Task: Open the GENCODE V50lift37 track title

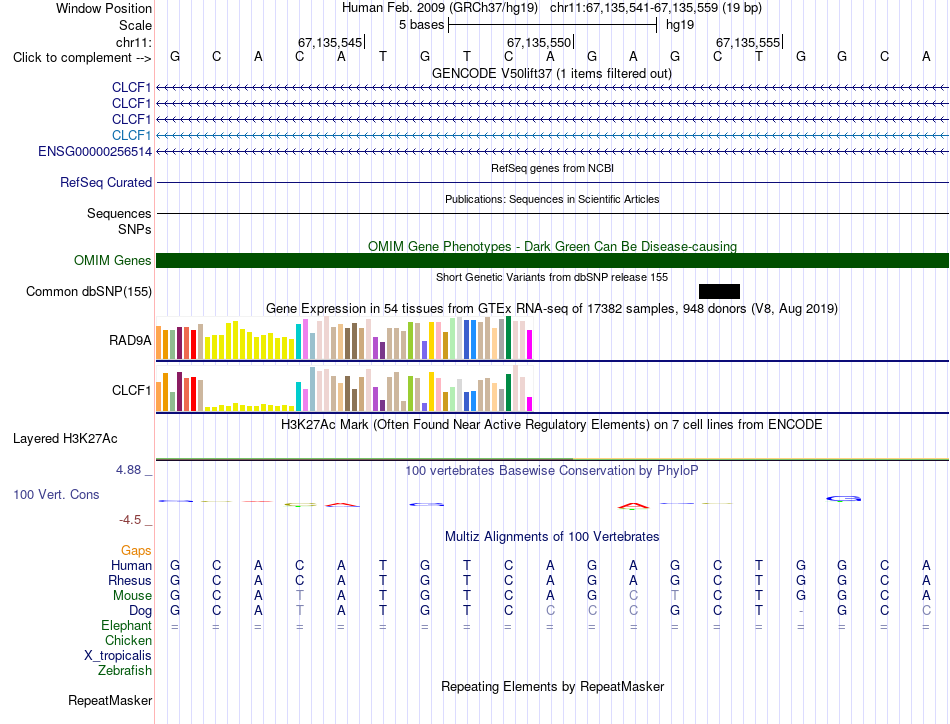Action: pyautogui.click(x=552, y=73)
